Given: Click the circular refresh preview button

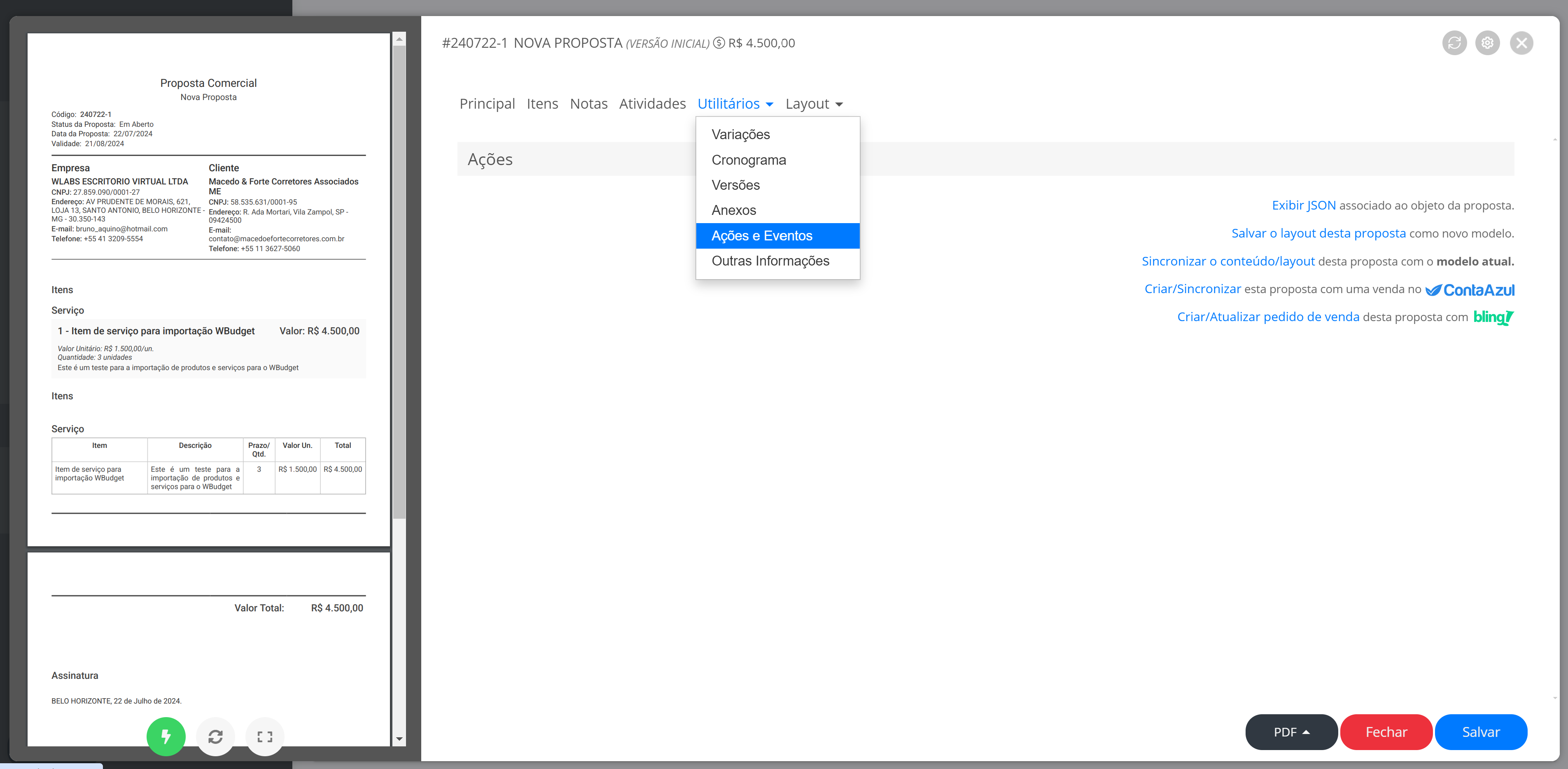Looking at the screenshot, I should (215, 736).
